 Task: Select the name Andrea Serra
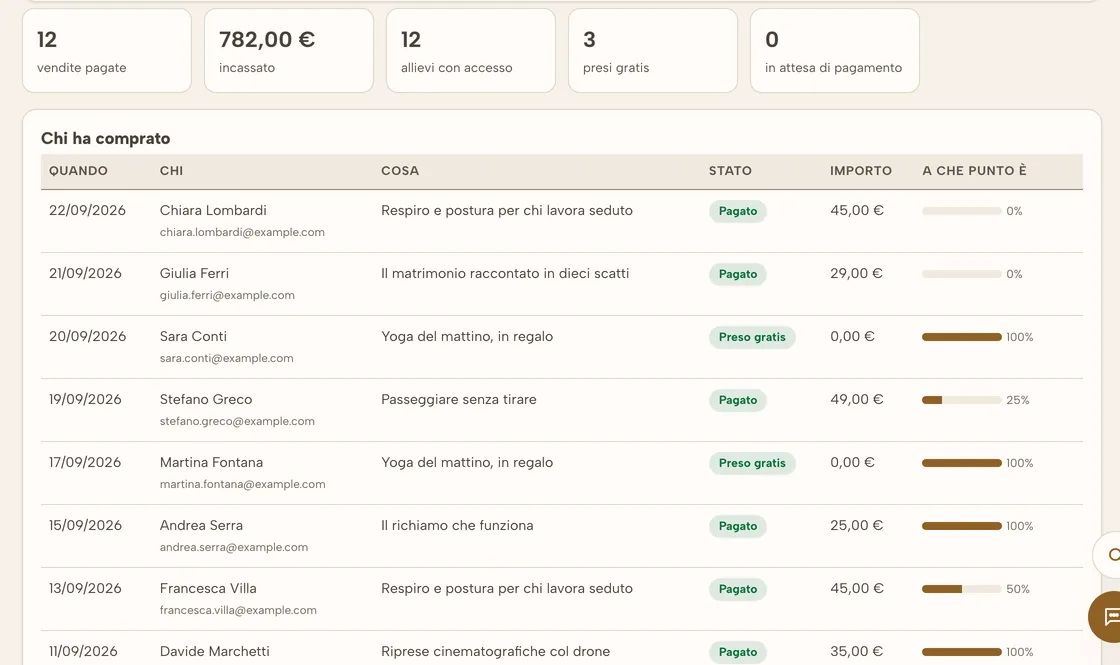[x=201, y=525]
